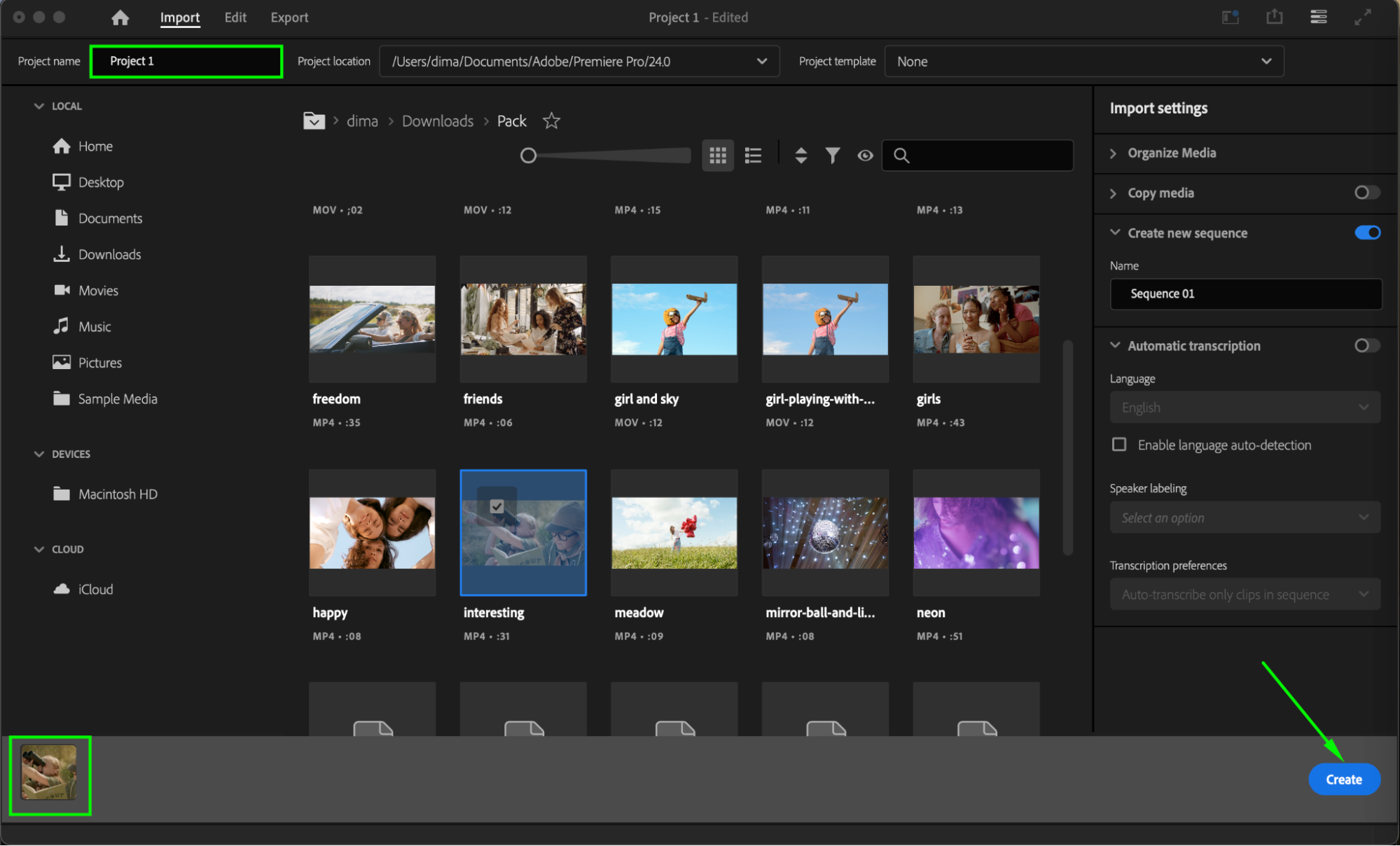This screenshot has height=846, width=1400.
Task: Open the Project template dropdown
Action: click(x=1083, y=62)
